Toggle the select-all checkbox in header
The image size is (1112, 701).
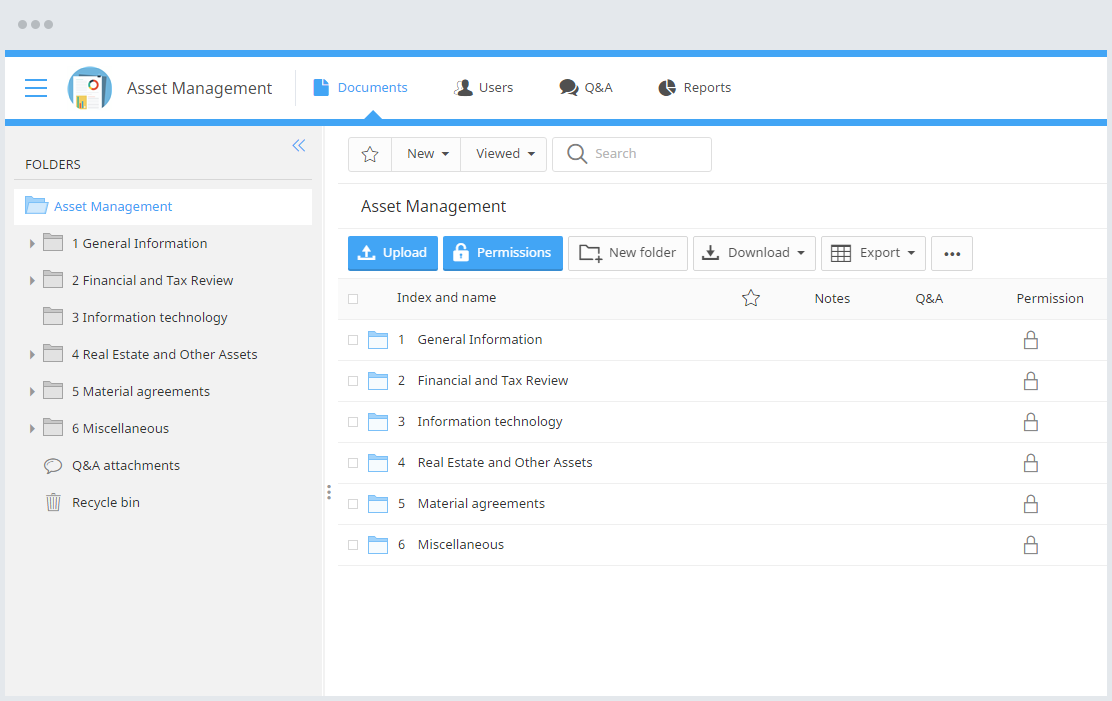(x=353, y=299)
